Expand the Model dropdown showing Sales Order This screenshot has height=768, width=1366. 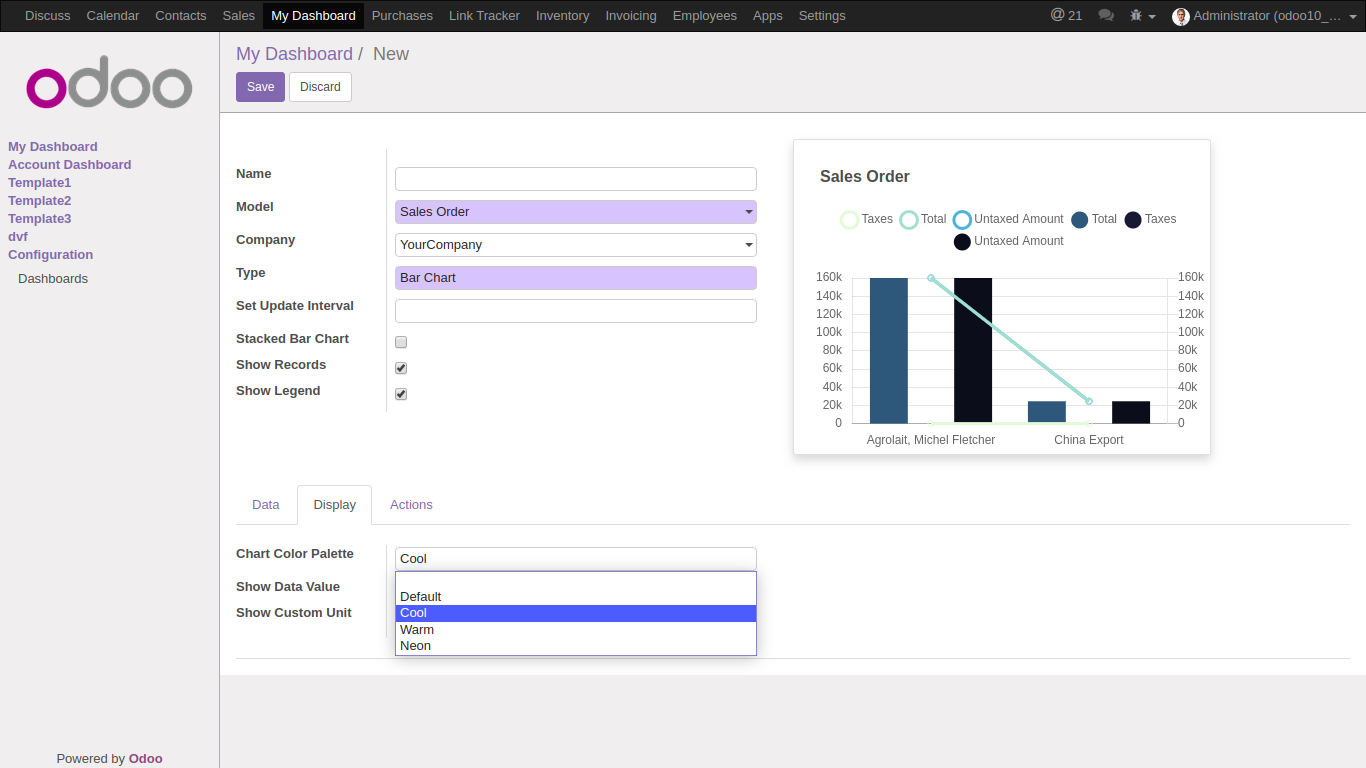tap(576, 212)
